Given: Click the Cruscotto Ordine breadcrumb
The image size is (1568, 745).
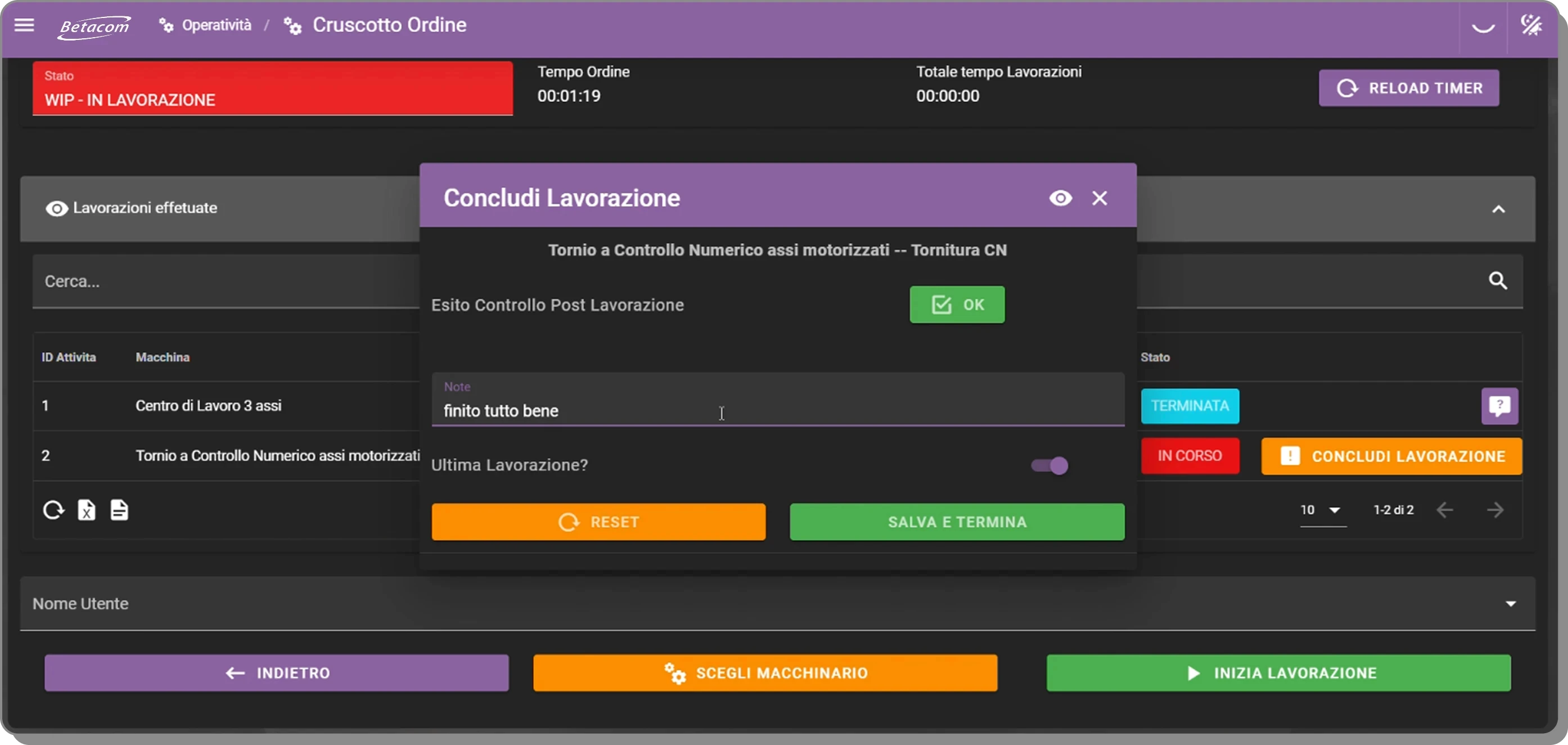Looking at the screenshot, I should coord(389,25).
